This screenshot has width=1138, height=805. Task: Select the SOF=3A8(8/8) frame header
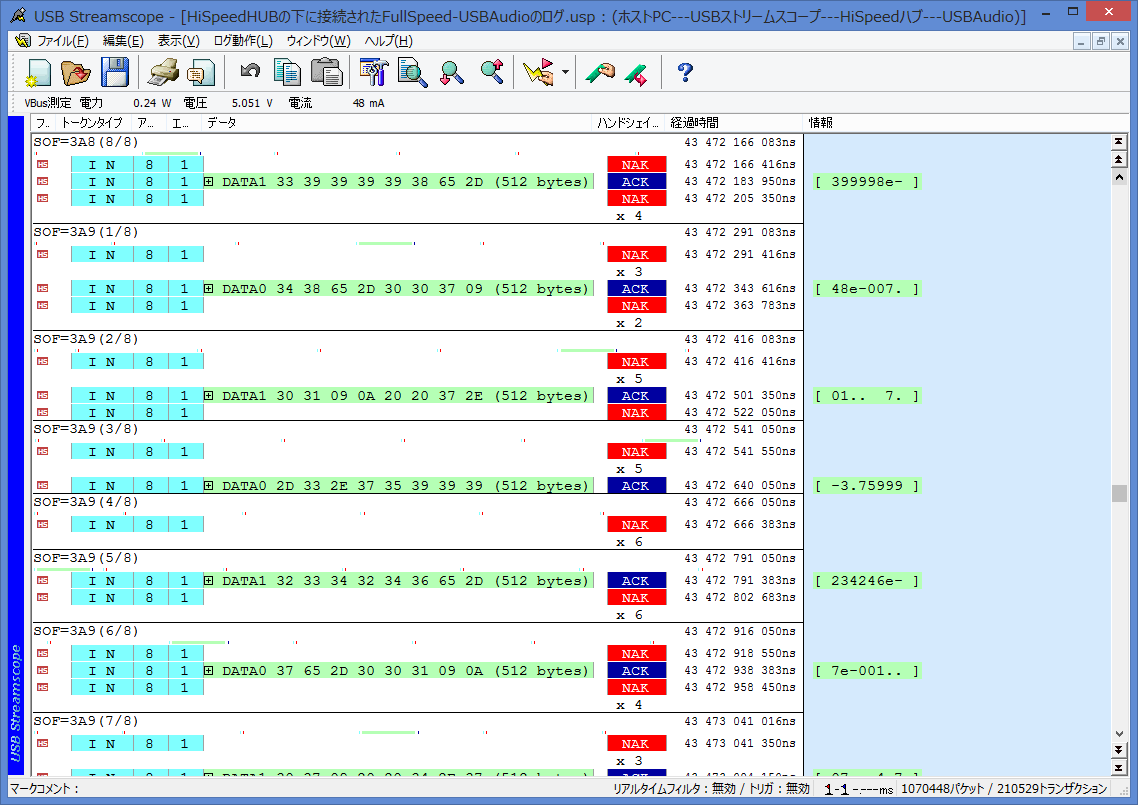(86, 142)
